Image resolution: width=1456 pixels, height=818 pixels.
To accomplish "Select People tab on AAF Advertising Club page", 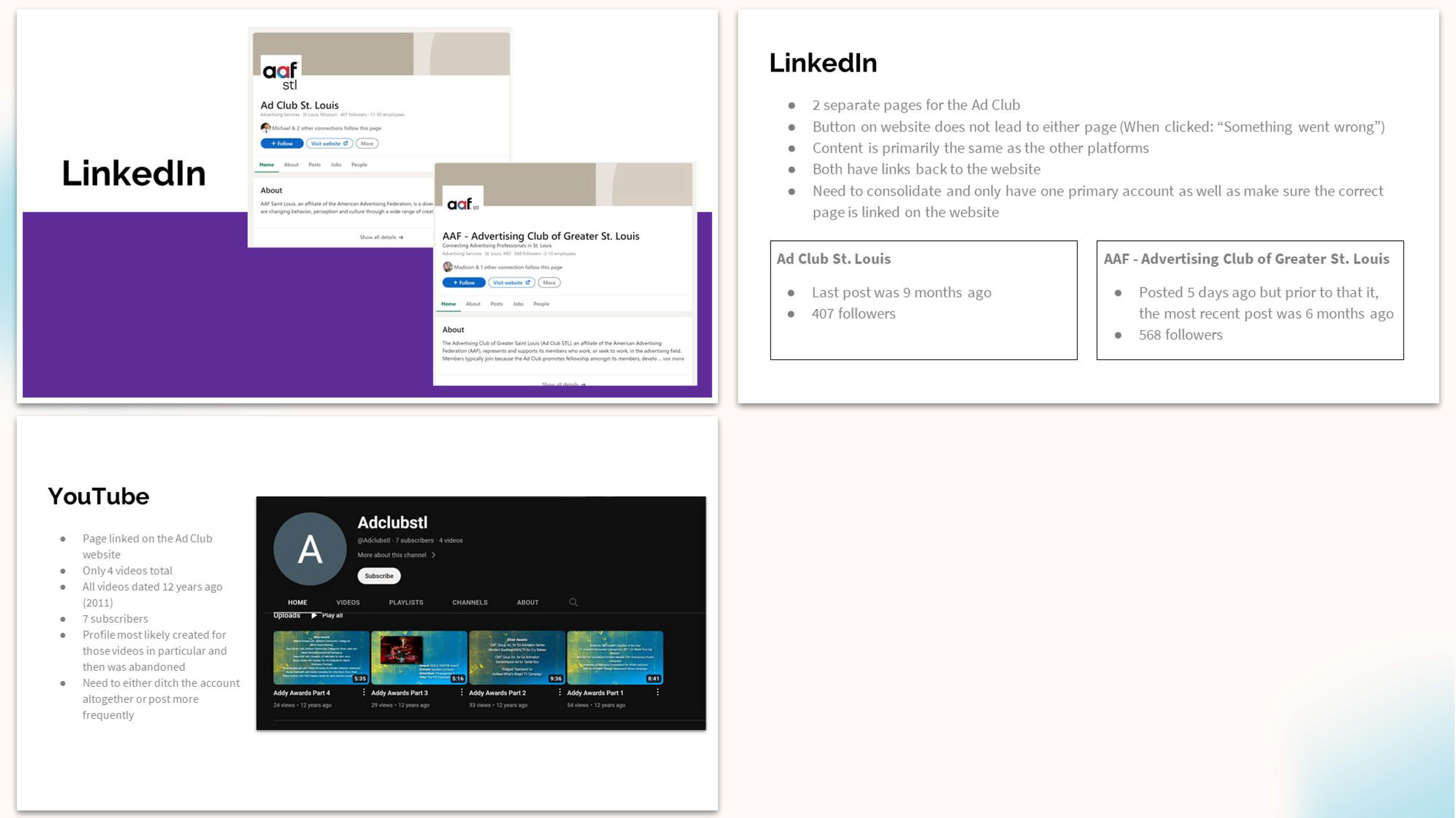I will pos(541,303).
